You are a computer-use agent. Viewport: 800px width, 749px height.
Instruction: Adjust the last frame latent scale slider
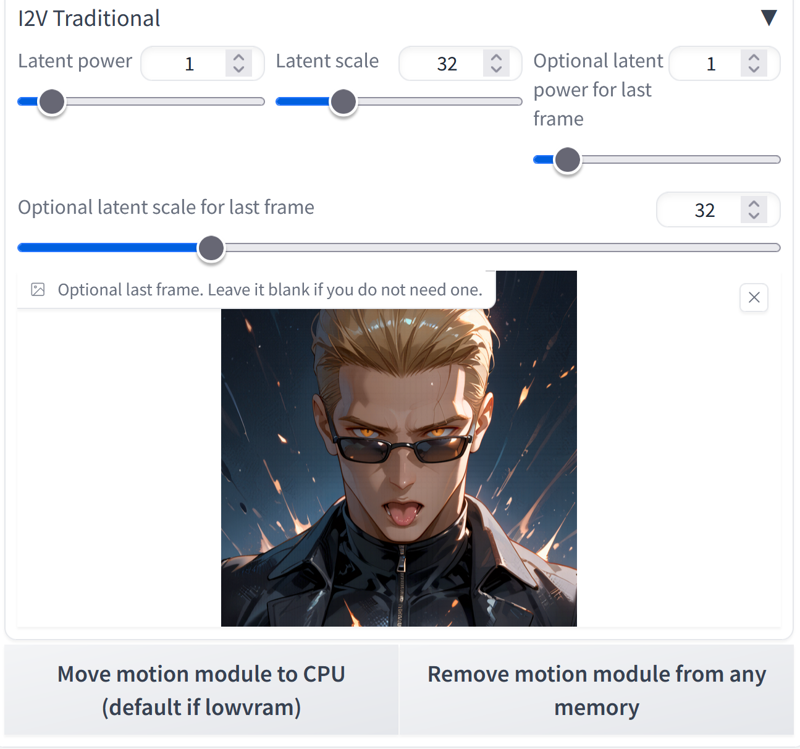[x=211, y=248]
